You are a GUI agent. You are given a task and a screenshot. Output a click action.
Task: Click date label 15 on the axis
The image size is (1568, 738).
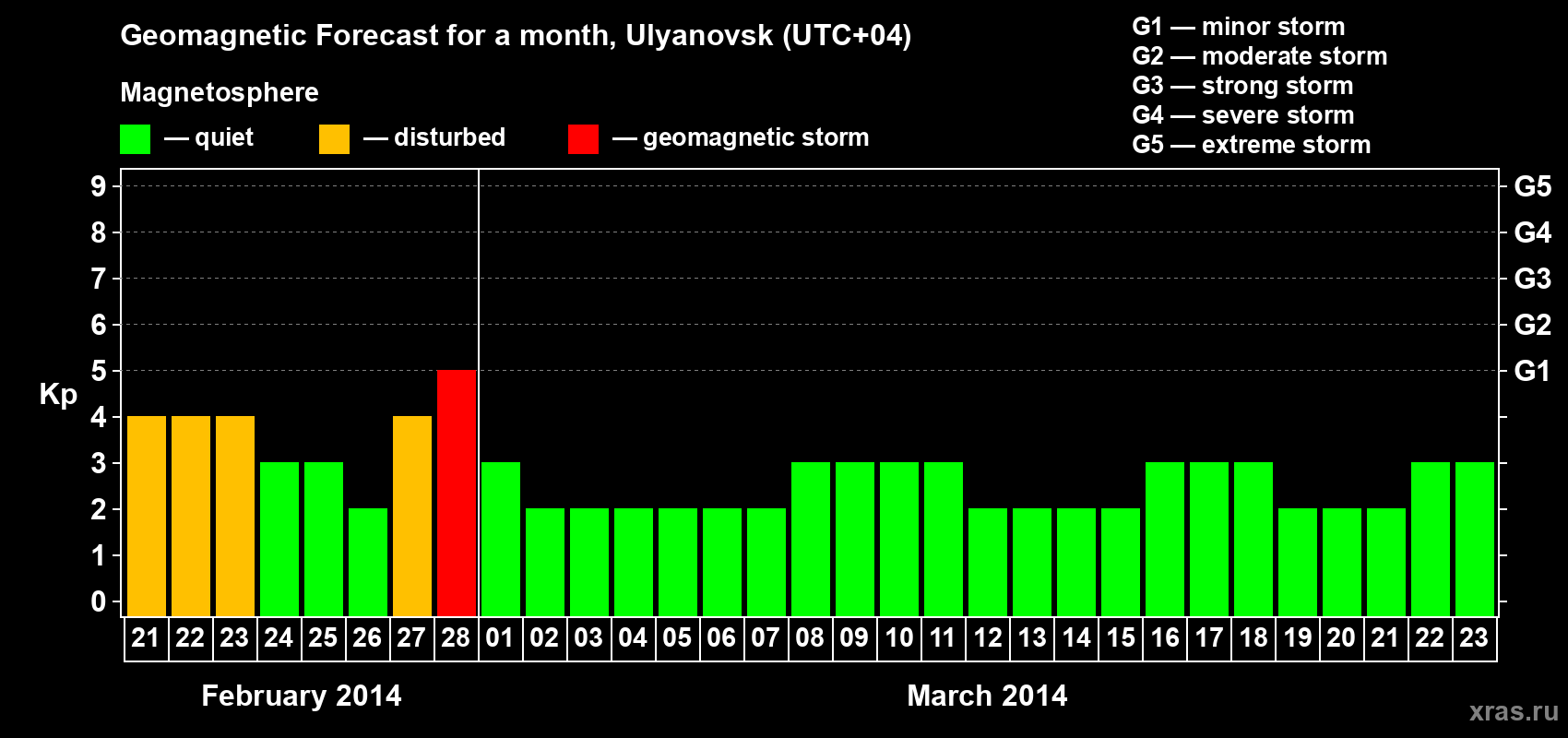(1120, 637)
